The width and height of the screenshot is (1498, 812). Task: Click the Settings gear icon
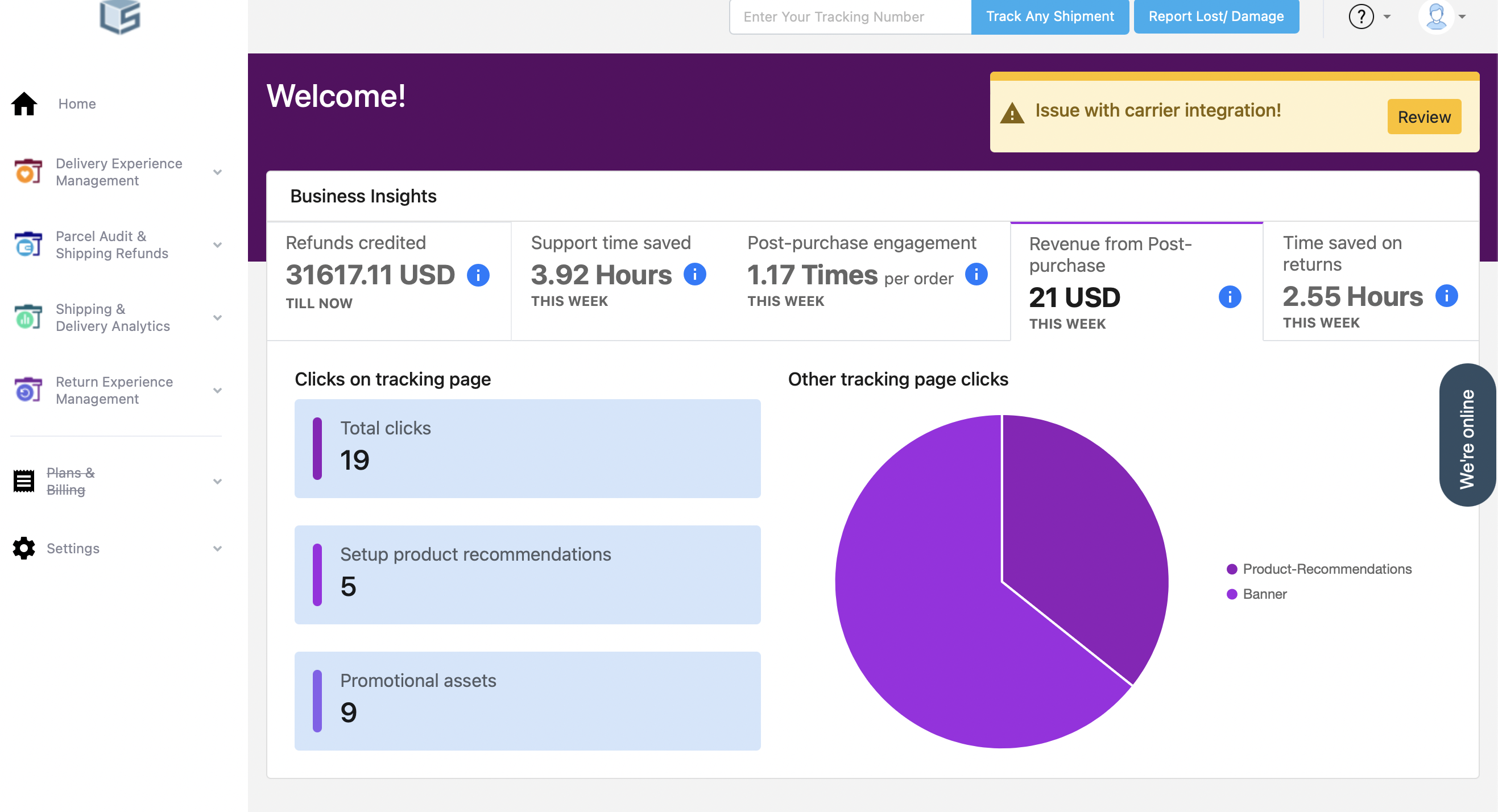click(x=24, y=548)
